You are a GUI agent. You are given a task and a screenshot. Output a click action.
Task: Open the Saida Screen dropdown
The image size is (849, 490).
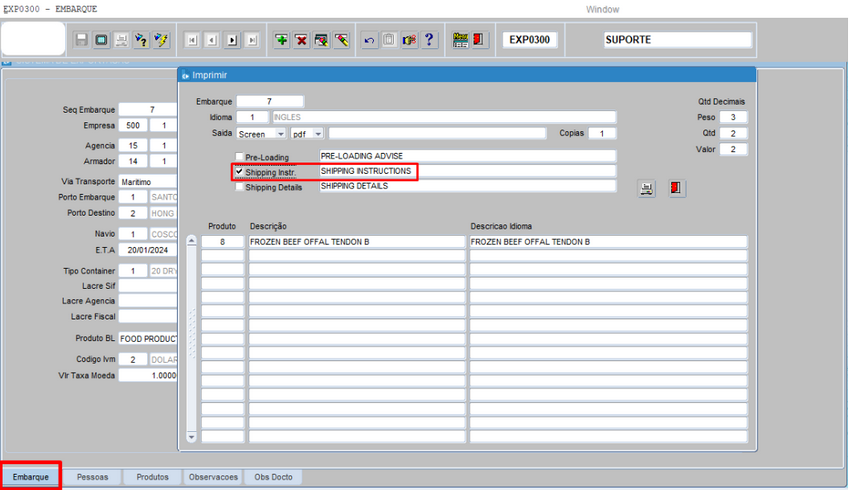click(280, 134)
